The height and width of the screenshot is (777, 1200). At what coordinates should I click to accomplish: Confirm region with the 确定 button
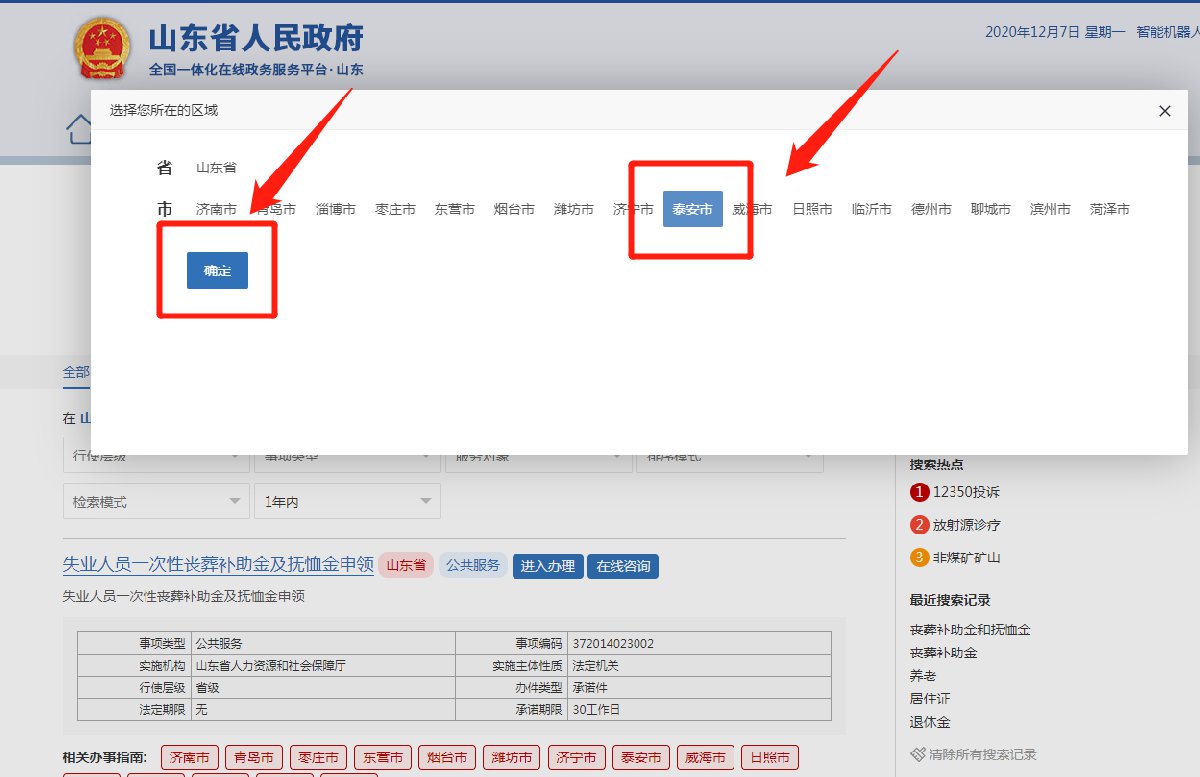pos(217,270)
